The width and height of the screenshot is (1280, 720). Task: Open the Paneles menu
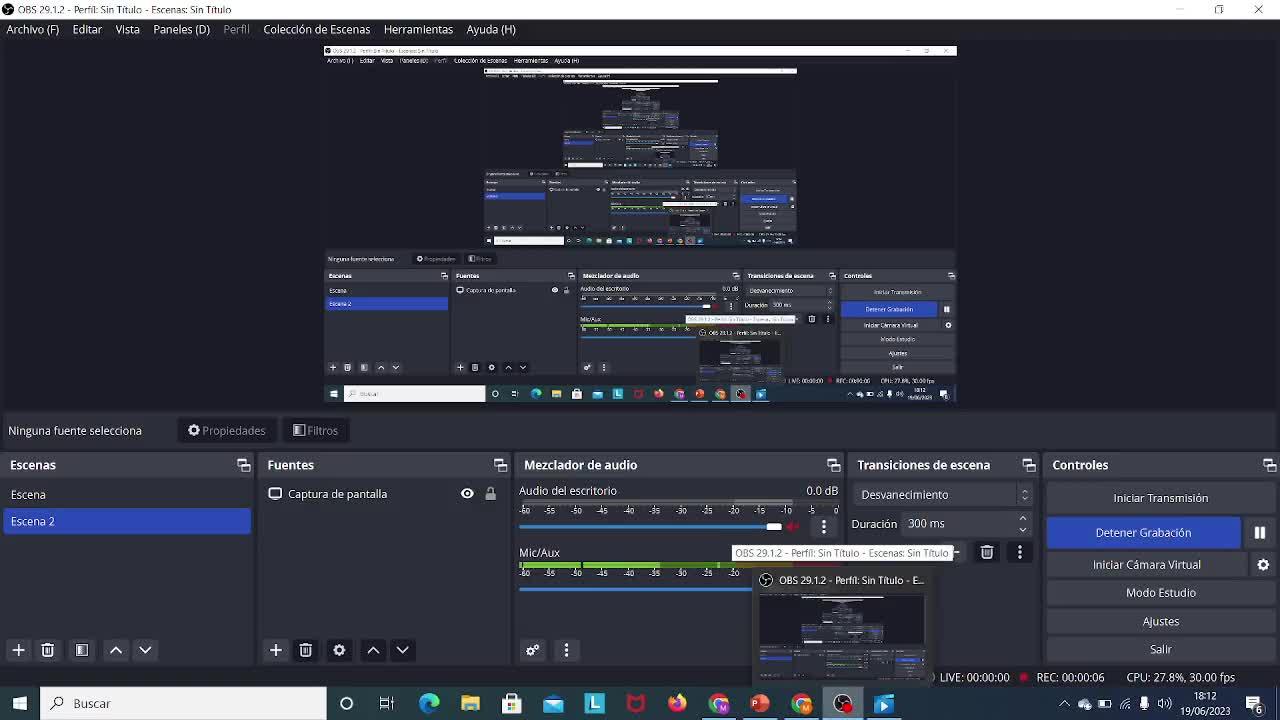coord(181,29)
